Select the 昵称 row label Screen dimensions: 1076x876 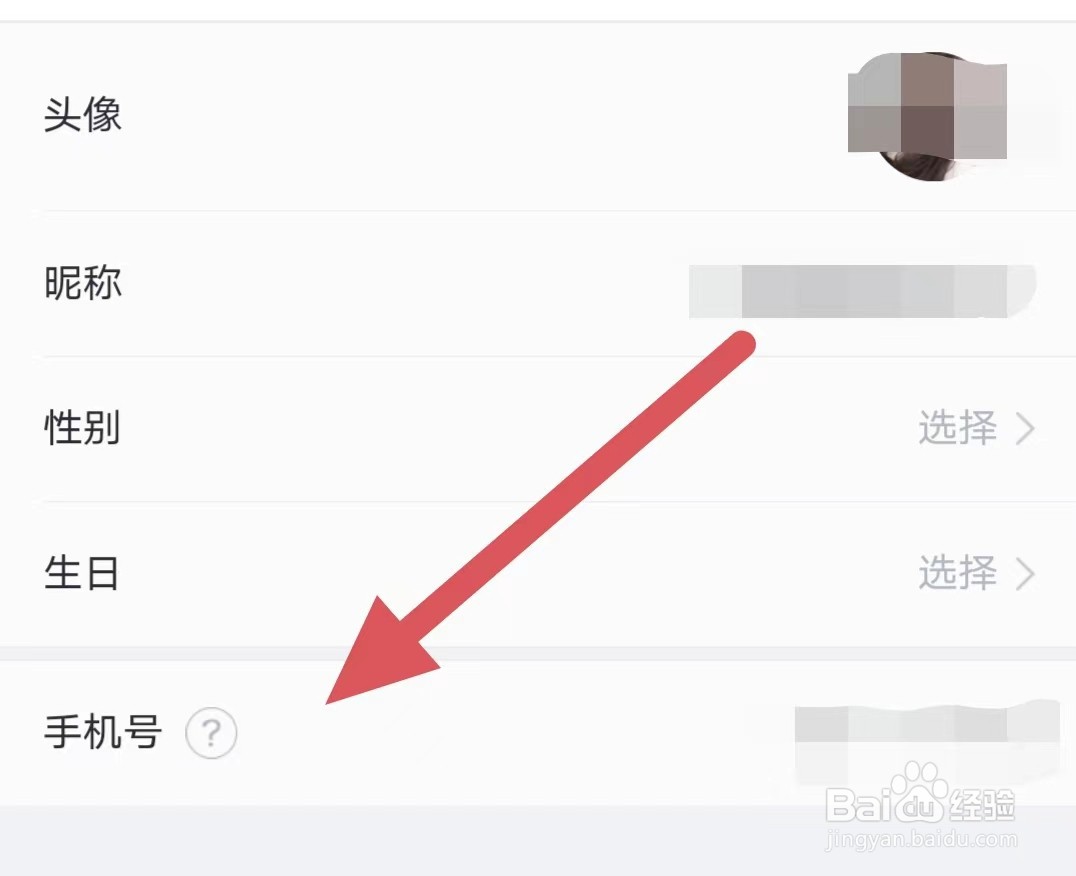(x=83, y=282)
